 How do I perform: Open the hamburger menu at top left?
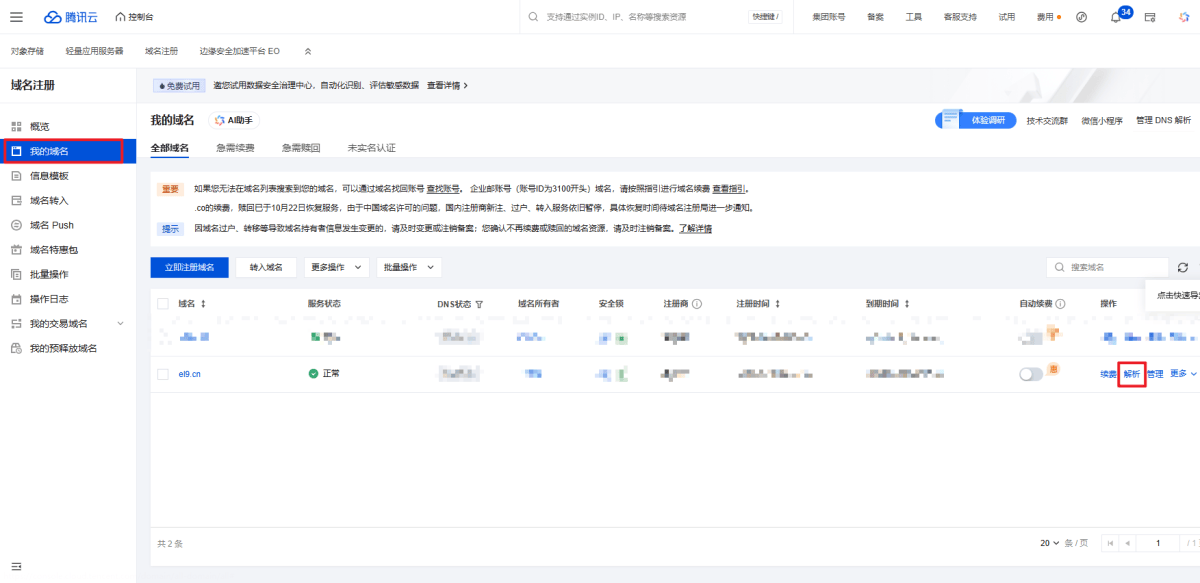(16, 17)
